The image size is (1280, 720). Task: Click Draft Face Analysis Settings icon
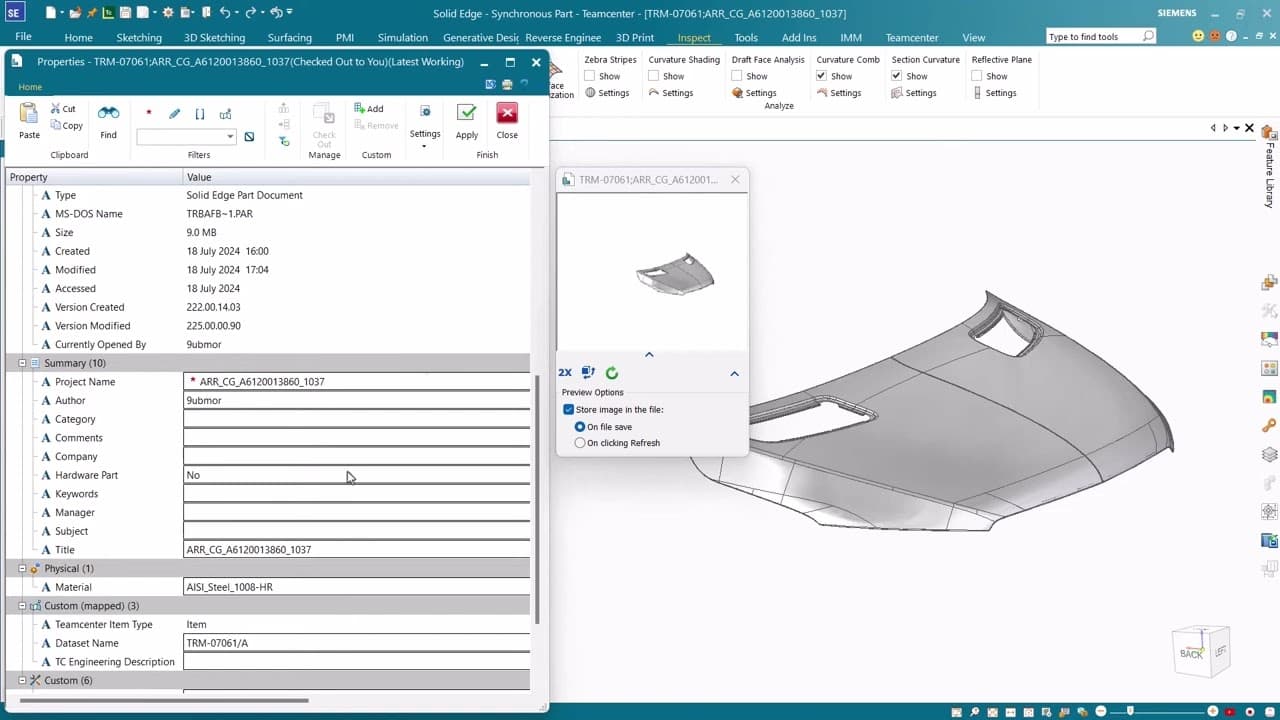pyautogui.click(x=737, y=93)
